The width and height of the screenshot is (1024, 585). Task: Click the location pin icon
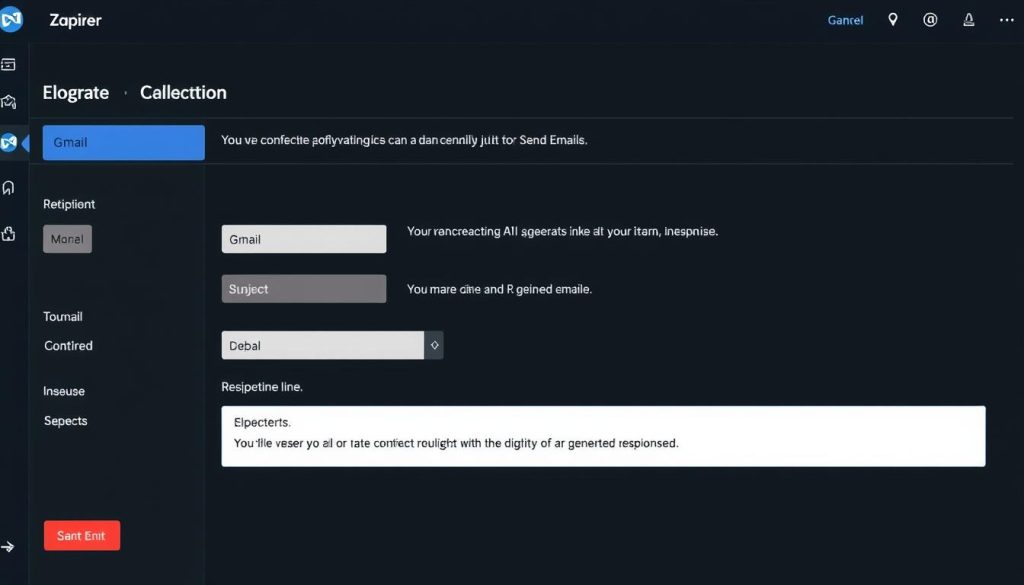click(893, 20)
